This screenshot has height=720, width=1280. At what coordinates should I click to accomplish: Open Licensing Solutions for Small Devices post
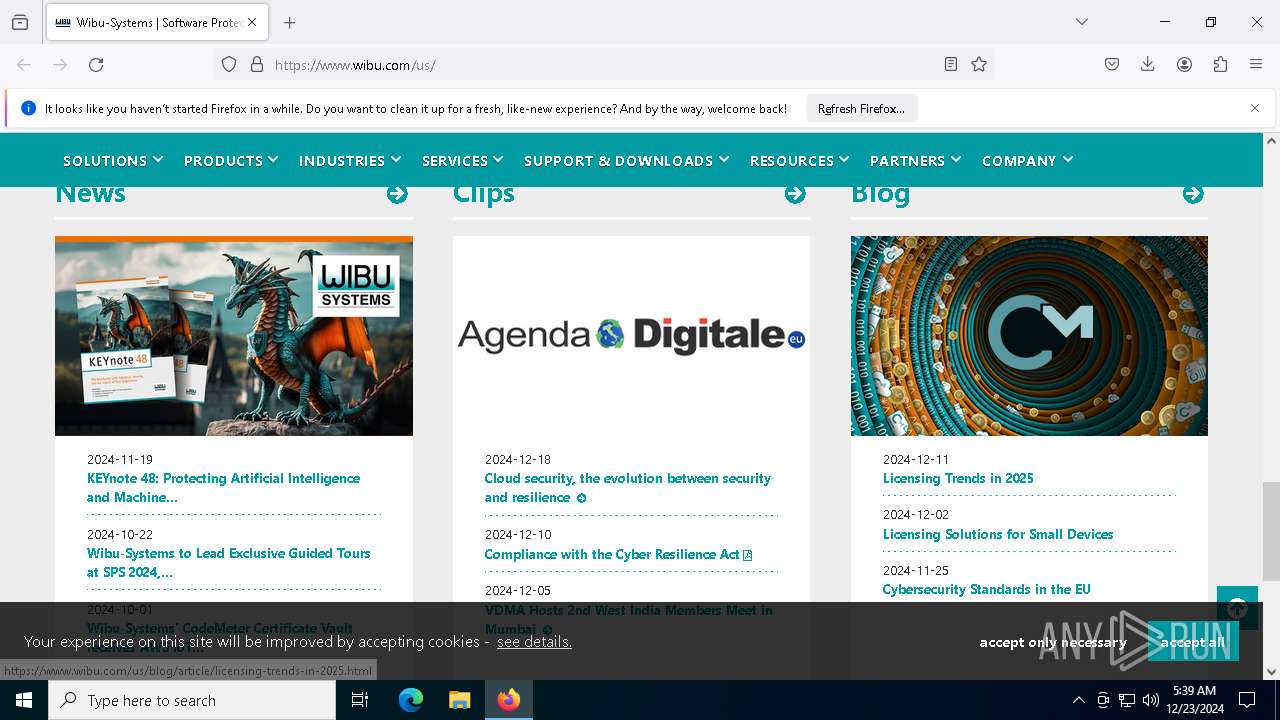tap(998, 534)
